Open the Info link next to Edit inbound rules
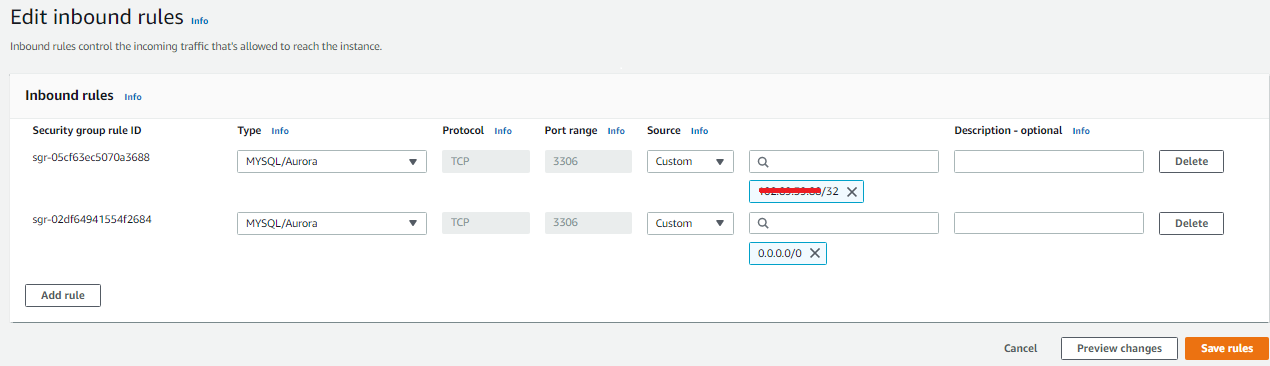The image size is (1270, 366). point(200,21)
